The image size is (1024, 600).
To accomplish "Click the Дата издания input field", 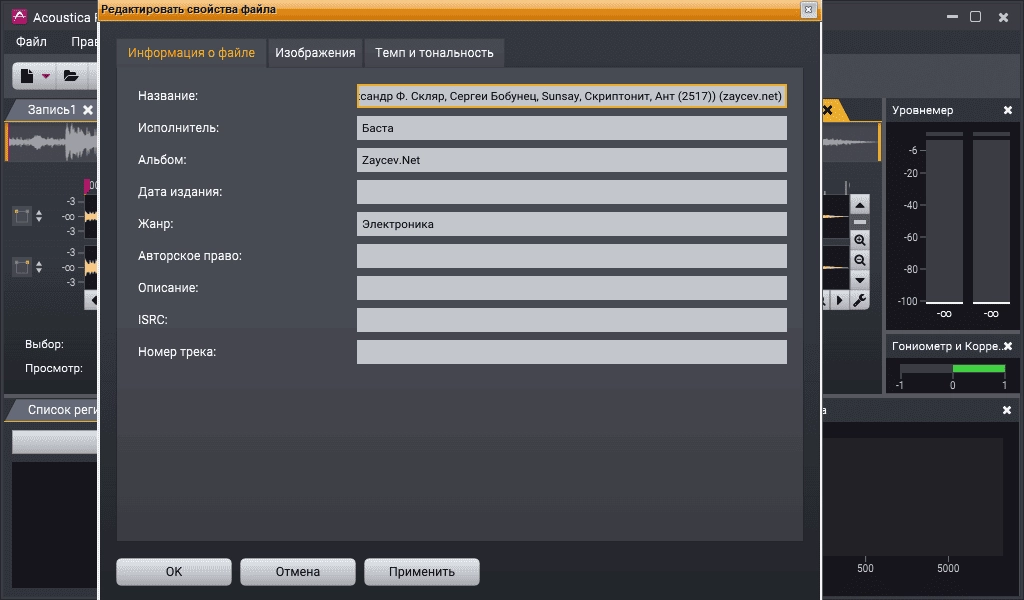I will 571,192.
